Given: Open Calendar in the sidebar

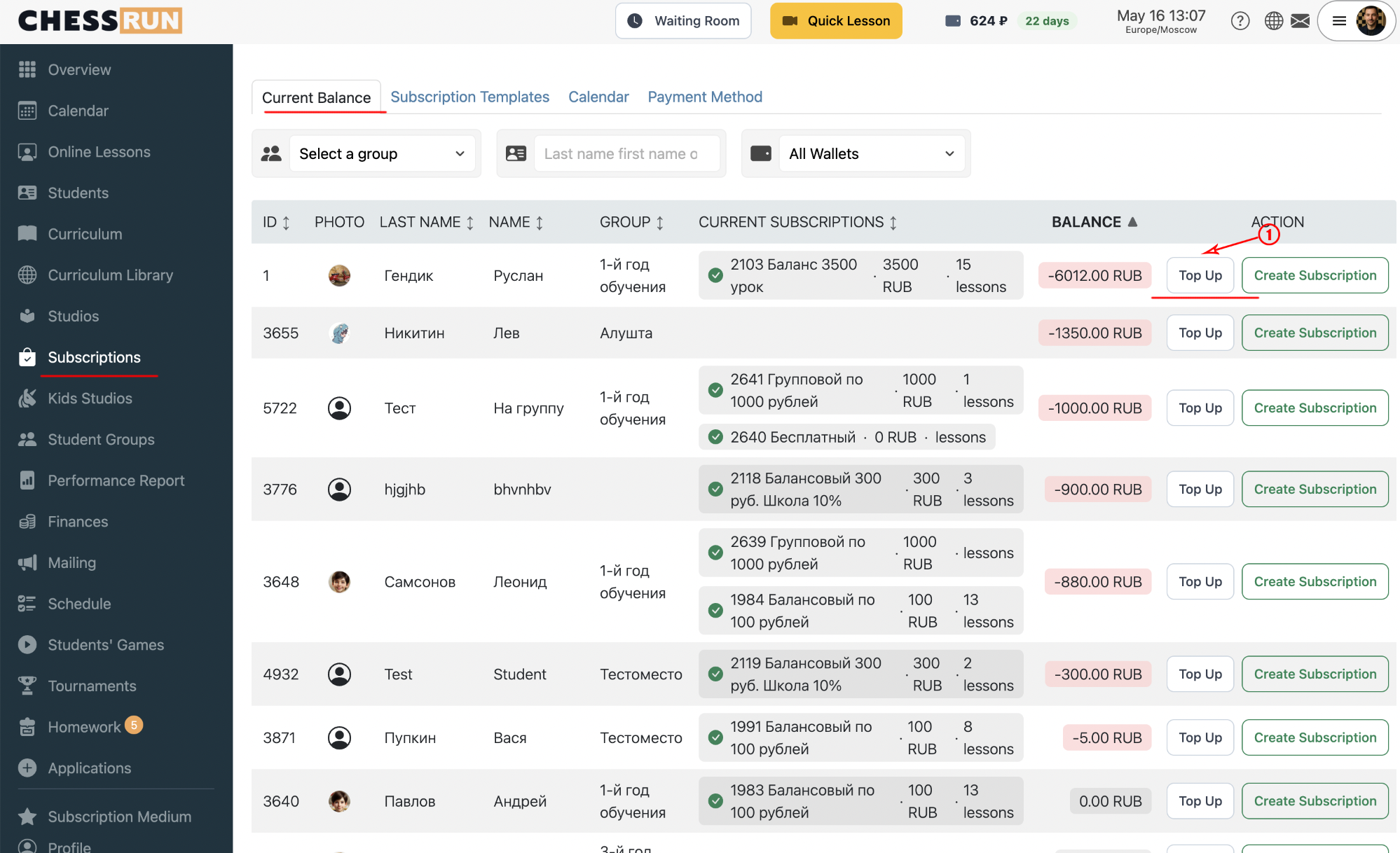Looking at the screenshot, I should pyautogui.click(x=78, y=111).
